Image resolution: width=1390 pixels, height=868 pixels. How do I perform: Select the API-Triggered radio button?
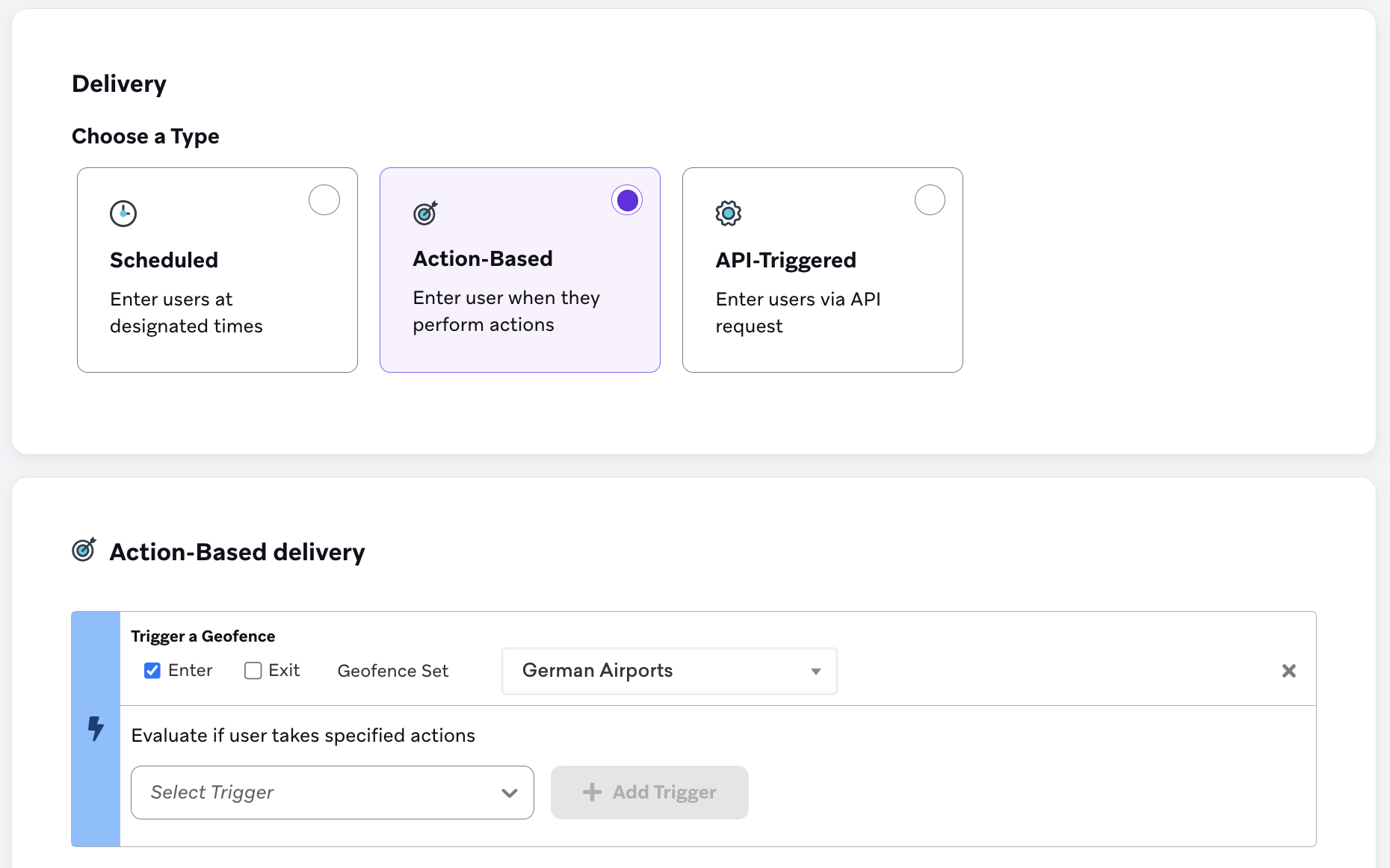[x=930, y=200]
